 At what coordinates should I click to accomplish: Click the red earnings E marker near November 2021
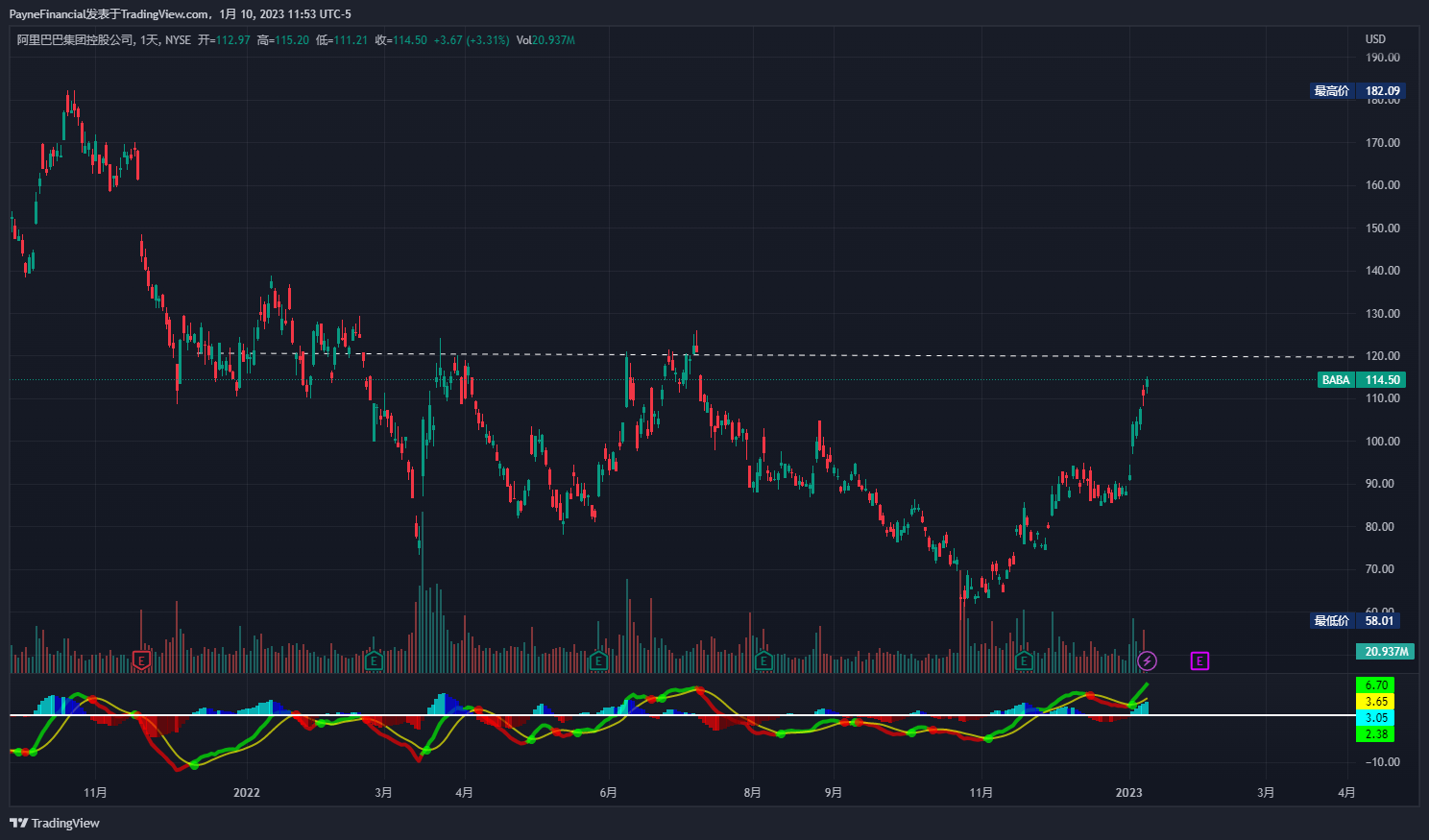142,660
